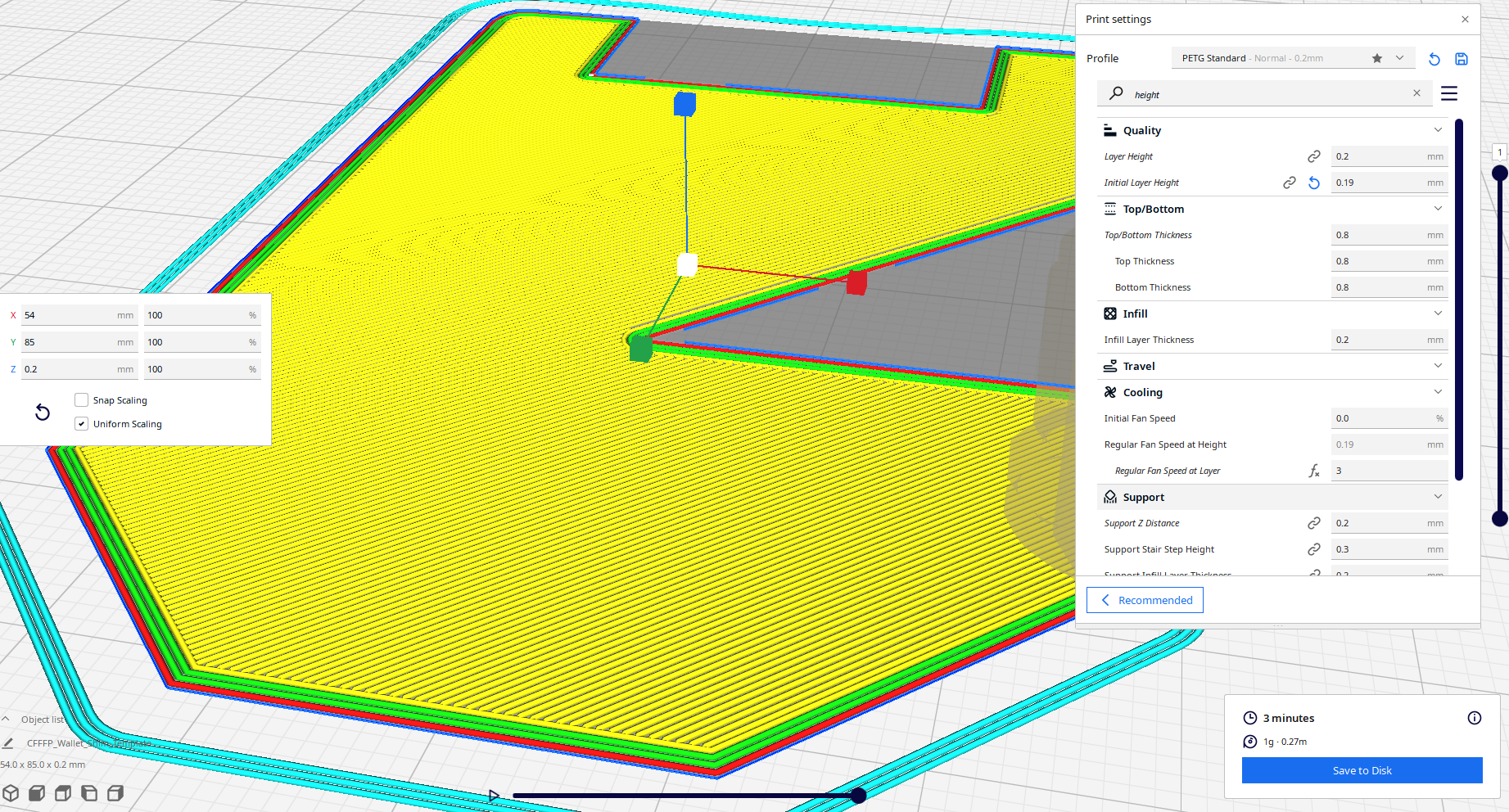Open the PETG Standard profile dropdown
This screenshot has width=1509, height=812.
1402,58
